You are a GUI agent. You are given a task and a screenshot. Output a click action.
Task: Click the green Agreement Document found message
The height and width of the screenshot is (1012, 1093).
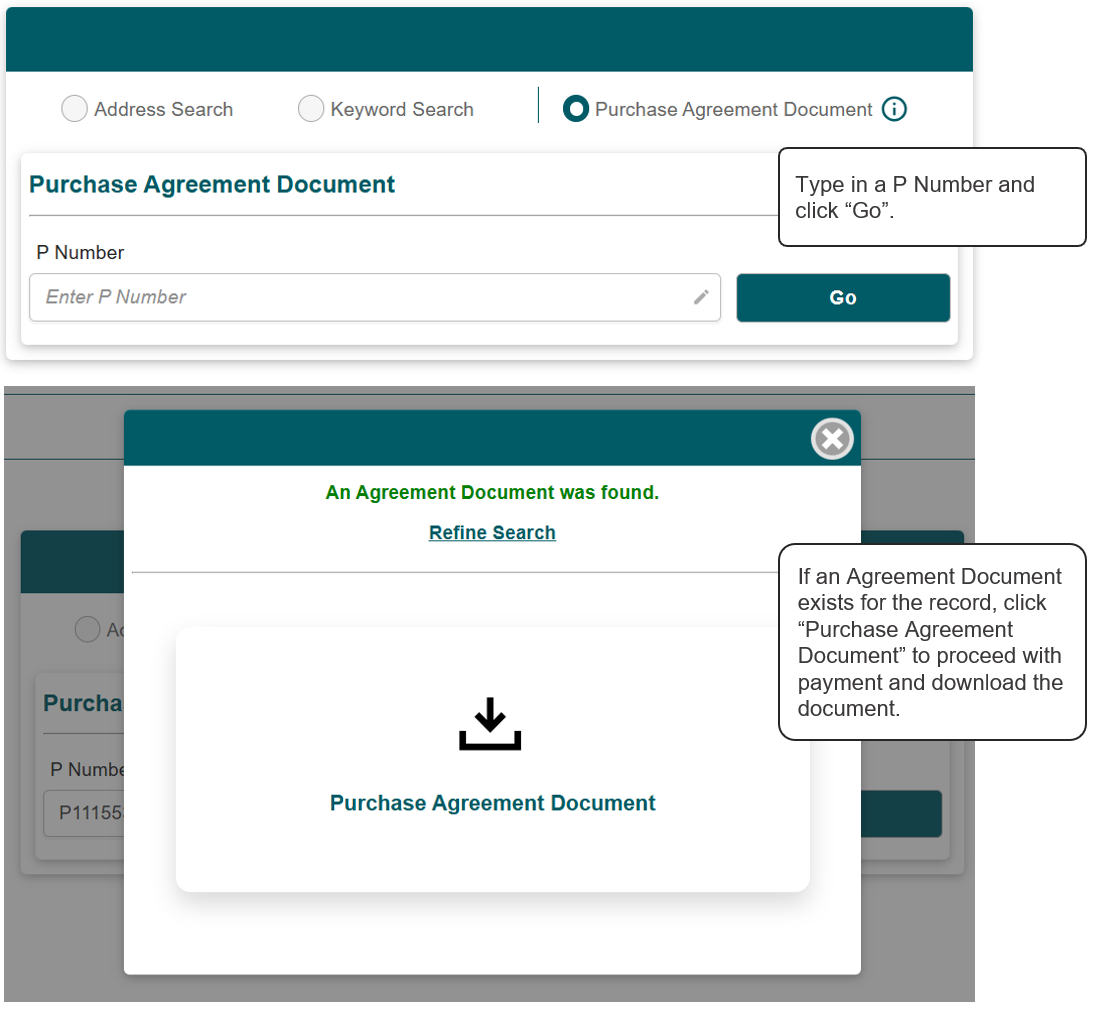pyautogui.click(x=491, y=492)
